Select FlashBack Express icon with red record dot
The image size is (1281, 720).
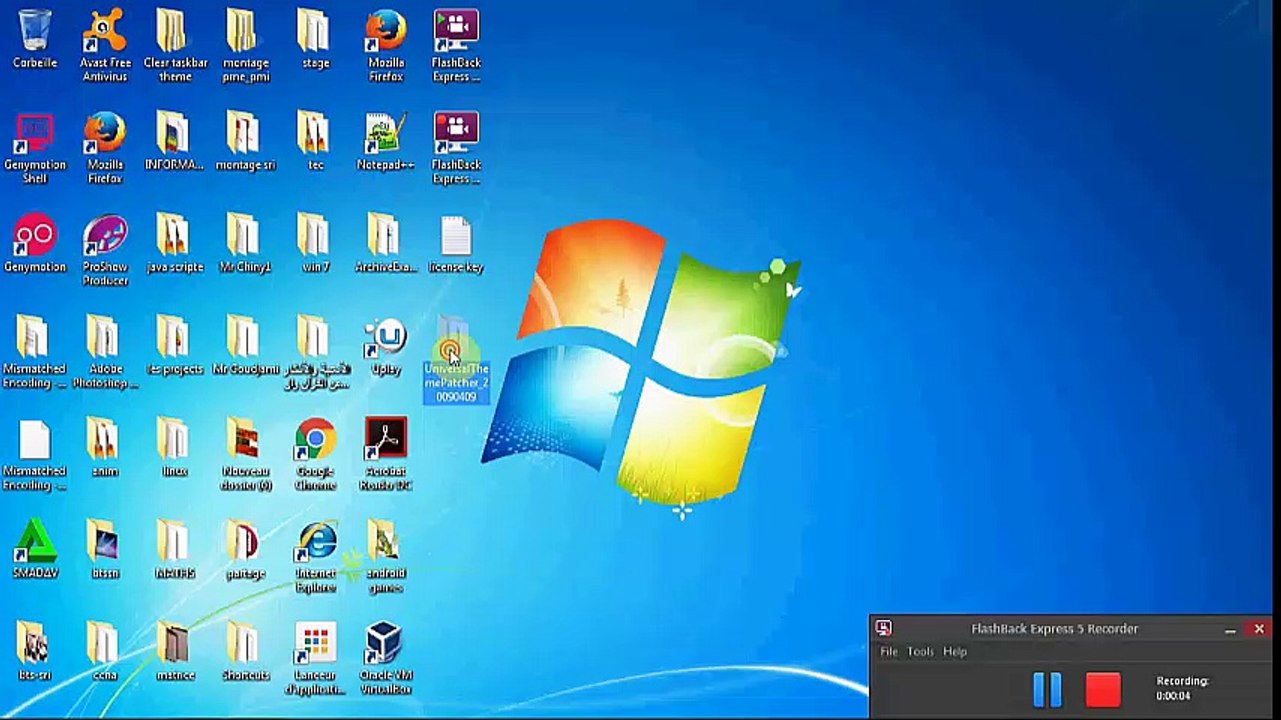[456, 147]
